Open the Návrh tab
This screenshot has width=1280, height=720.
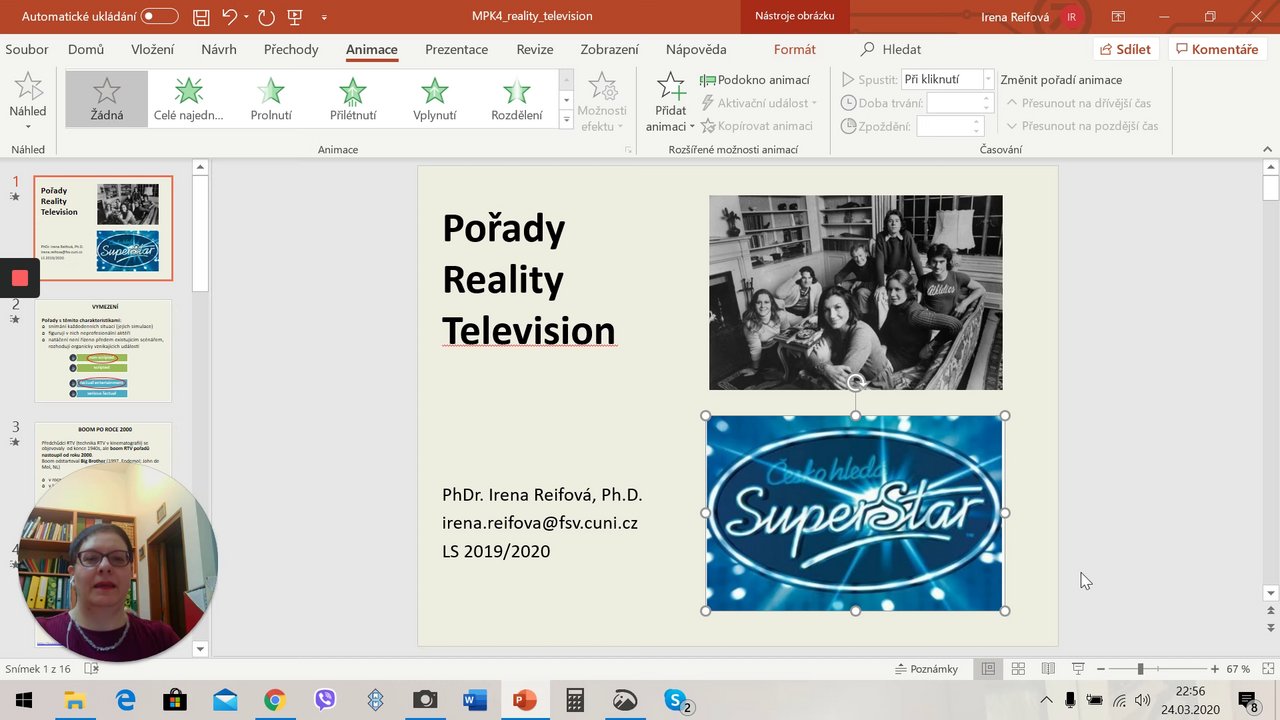point(219,49)
